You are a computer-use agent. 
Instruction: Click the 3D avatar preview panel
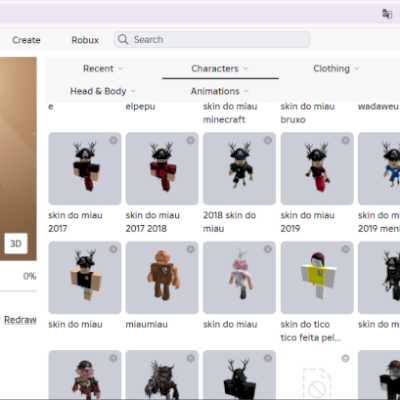pyautogui.click(x=18, y=158)
